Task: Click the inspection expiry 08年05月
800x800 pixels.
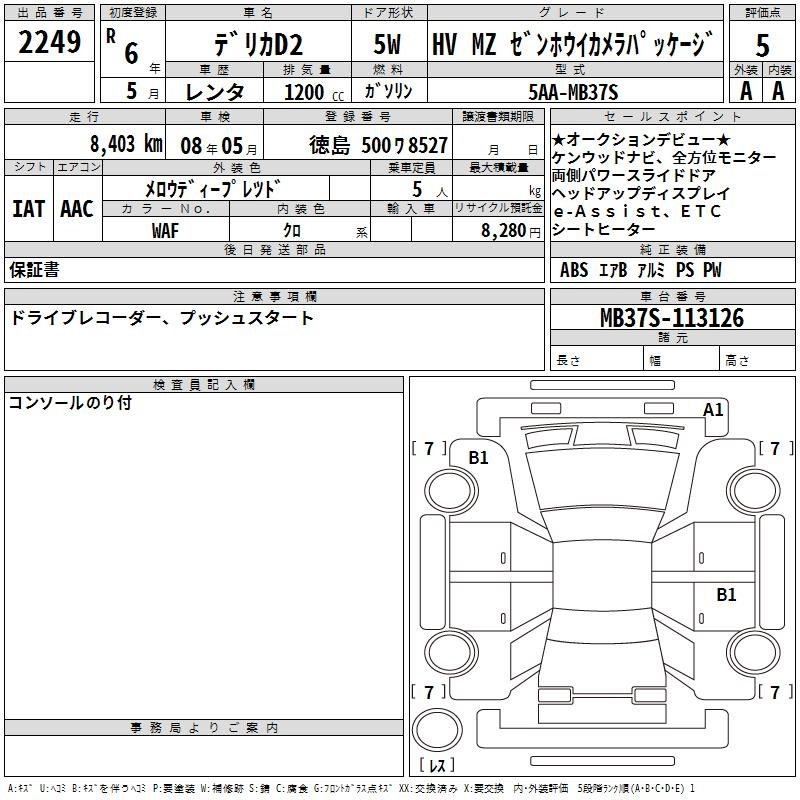Action: pyautogui.click(x=219, y=146)
